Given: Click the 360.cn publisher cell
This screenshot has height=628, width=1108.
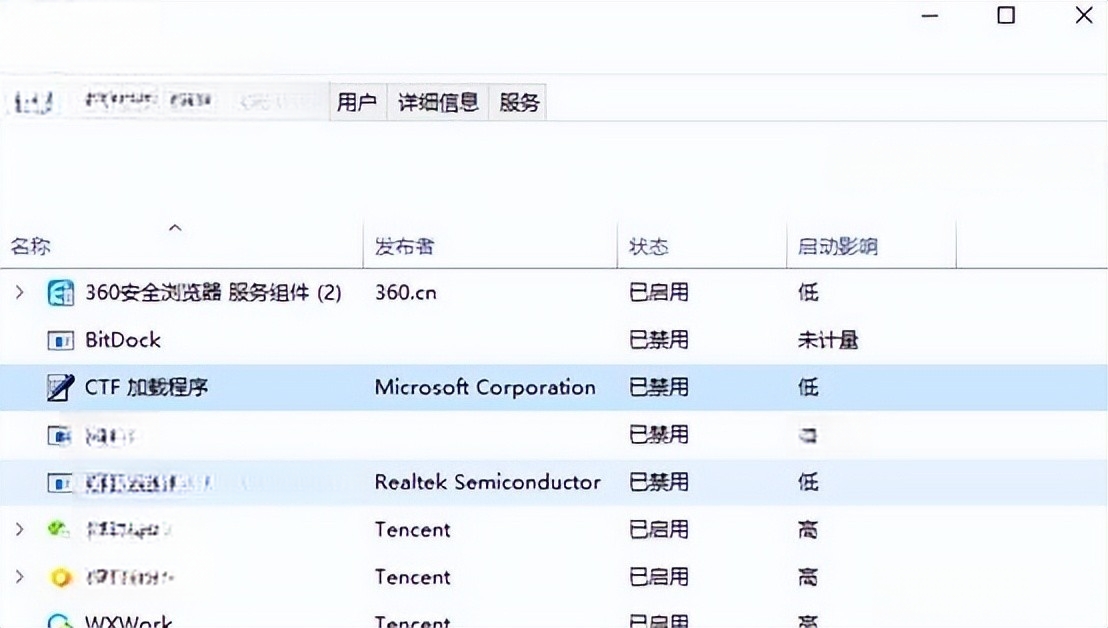Looking at the screenshot, I should click(x=406, y=292).
